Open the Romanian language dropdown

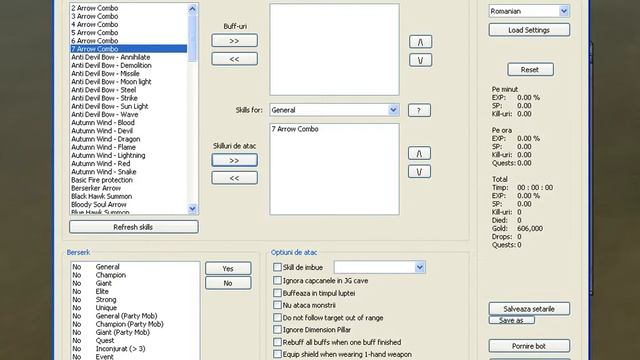tap(564, 11)
